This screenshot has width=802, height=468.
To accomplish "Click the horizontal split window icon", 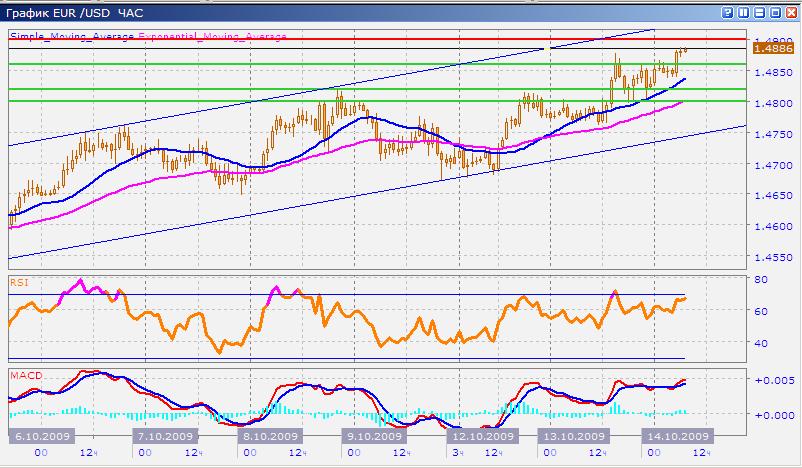I will 757,12.
